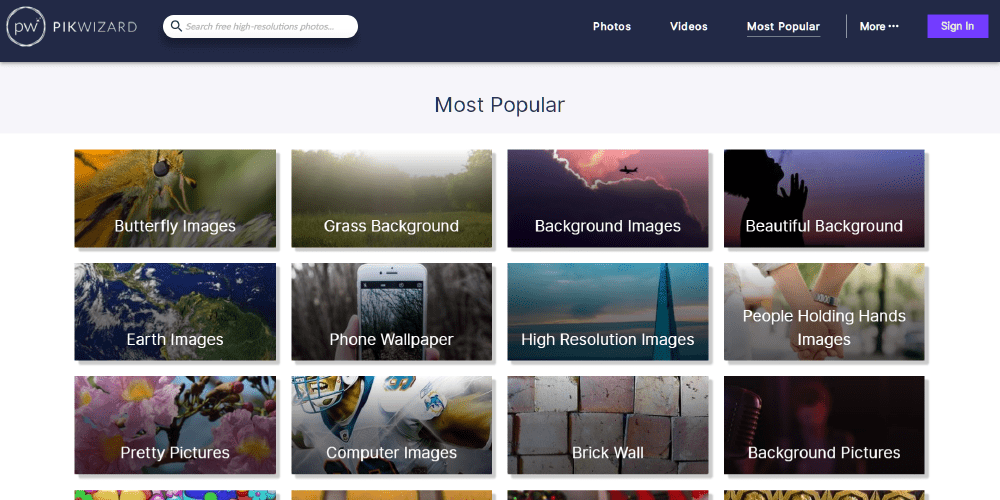Open the Photos menu item
Viewport: 1000px width, 500px height.
point(612,26)
